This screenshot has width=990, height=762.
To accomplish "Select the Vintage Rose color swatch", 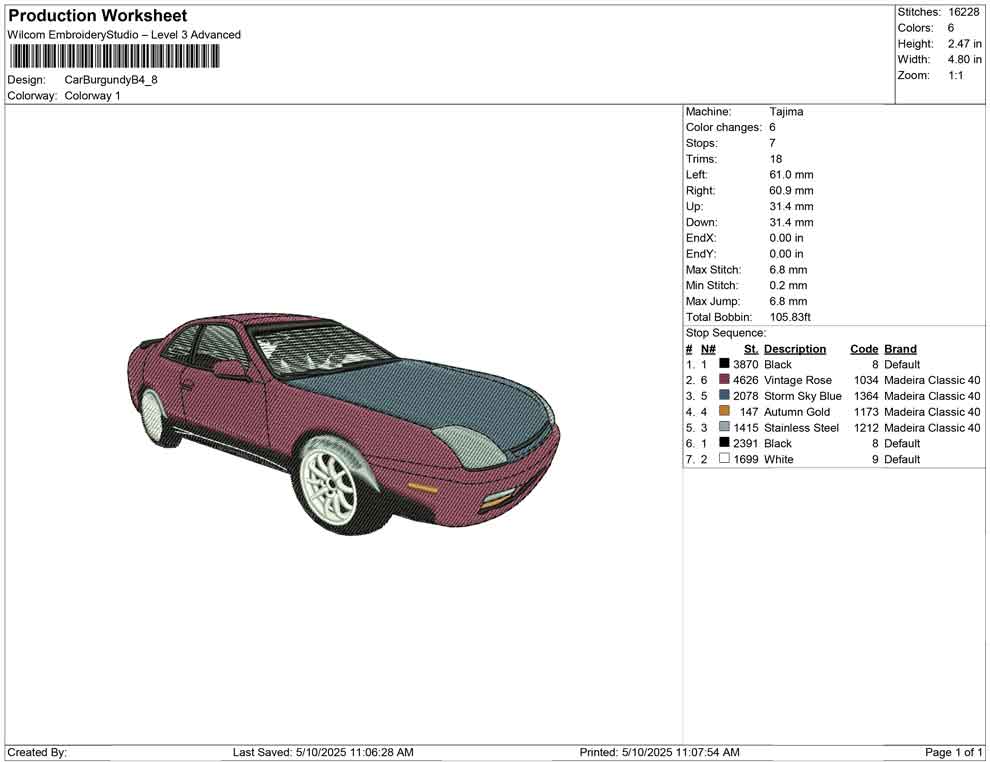I will [x=724, y=380].
